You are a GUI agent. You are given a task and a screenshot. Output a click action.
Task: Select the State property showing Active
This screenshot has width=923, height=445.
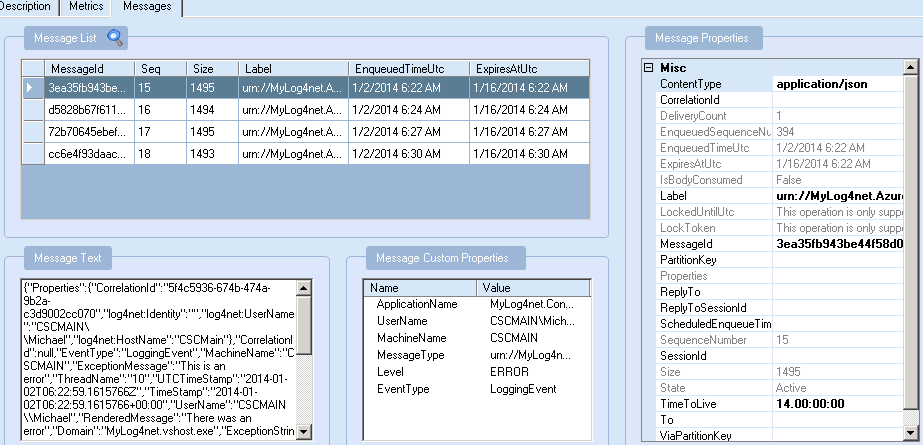pyautogui.click(x=781, y=388)
